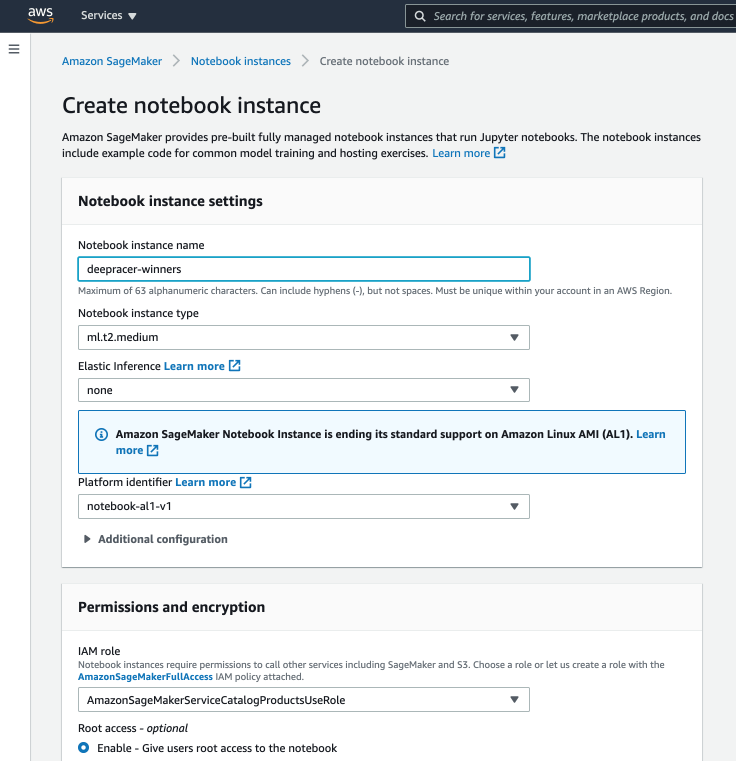Click the external link icon in the AL1 notice
The width and height of the screenshot is (736, 761).
[153, 451]
